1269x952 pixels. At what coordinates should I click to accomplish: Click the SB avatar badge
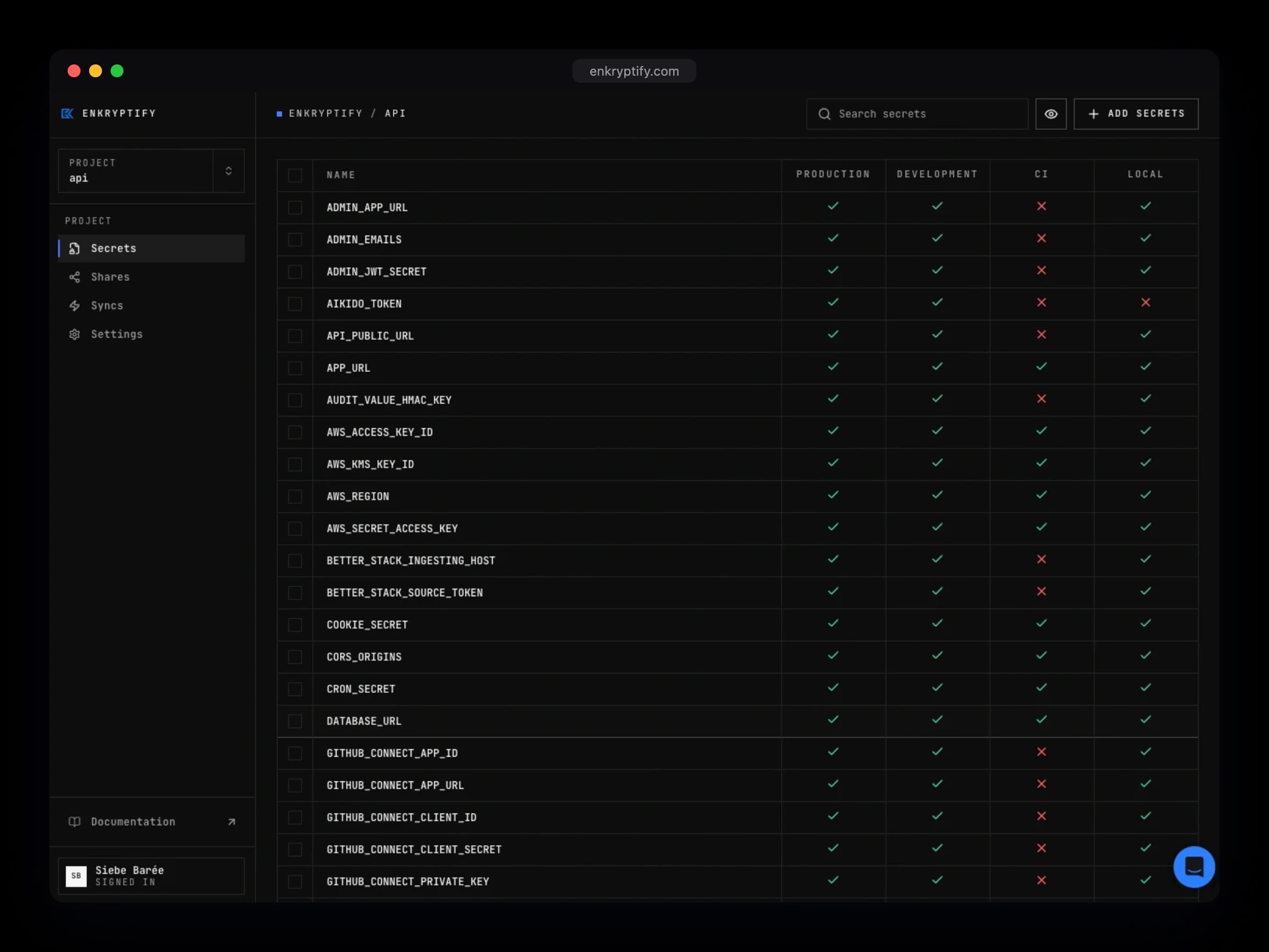(x=76, y=876)
